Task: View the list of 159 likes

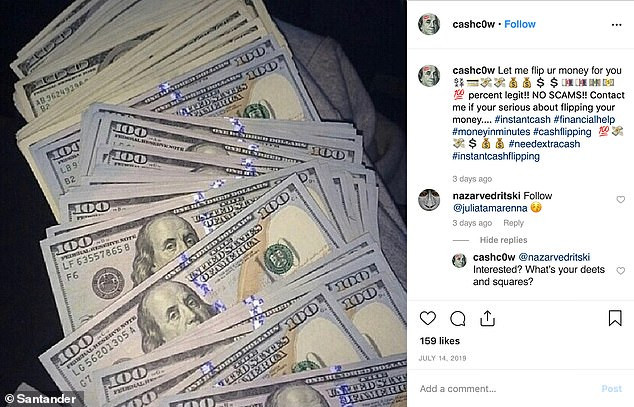Action: pyautogui.click(x=440, y=341)
